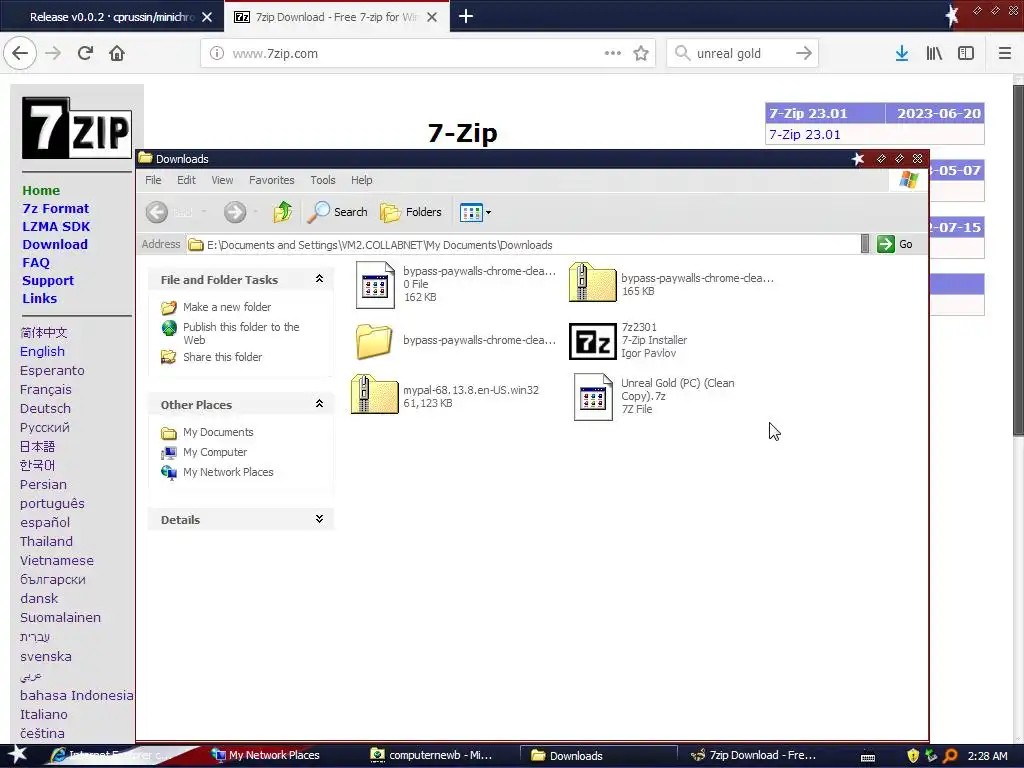Viewport: 1024px width, 768px height.
Task: Click the yellow shield tray icon
Action: [x=913, y=756]
